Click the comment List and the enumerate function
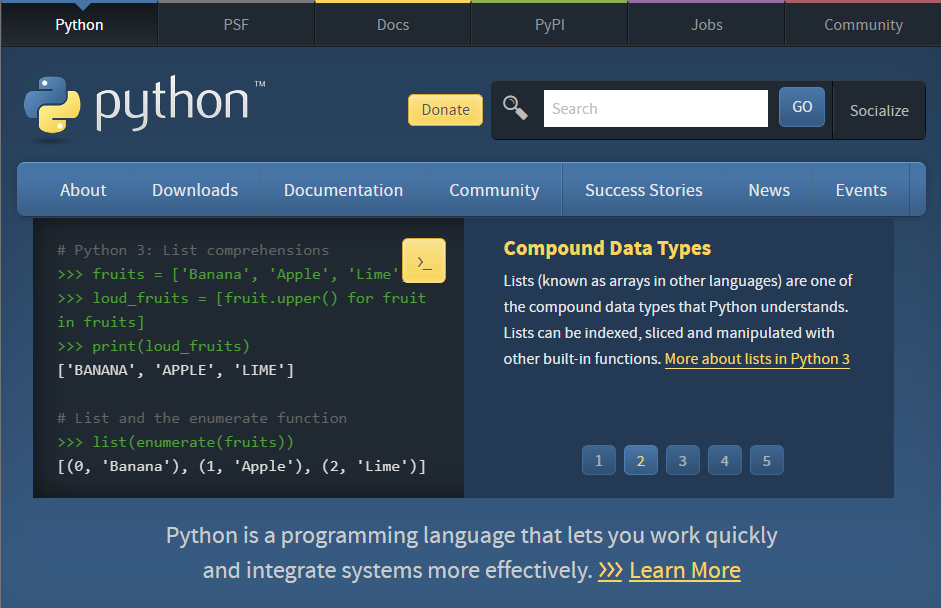The height and width of the screenshot is (608, 941). (x=202, y=418)
